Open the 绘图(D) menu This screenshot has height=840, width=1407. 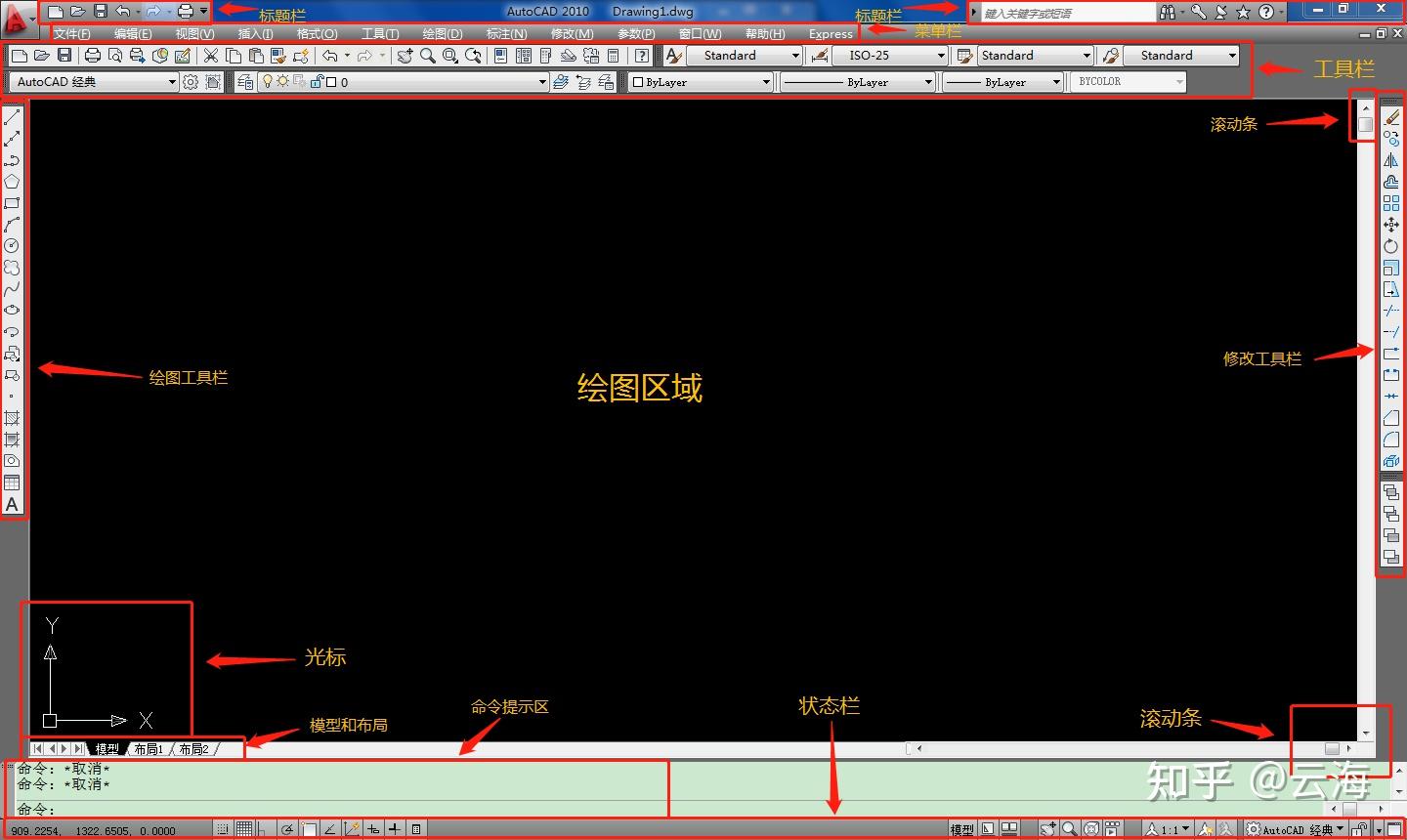tap(443, 34)
